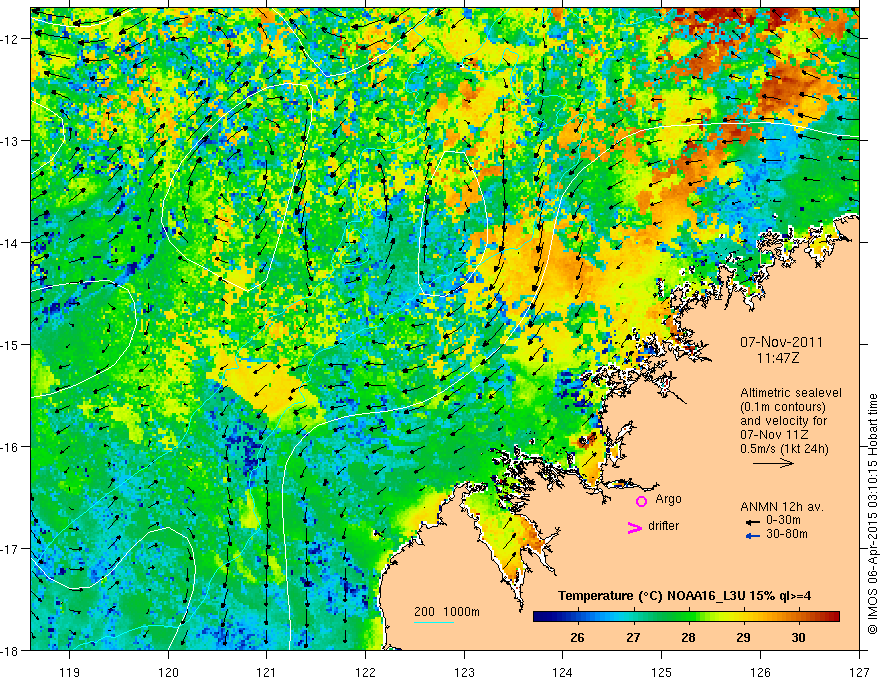Click the longitude label 122
Viewport: 880px width, 680px height.
[x=365, y=672]
